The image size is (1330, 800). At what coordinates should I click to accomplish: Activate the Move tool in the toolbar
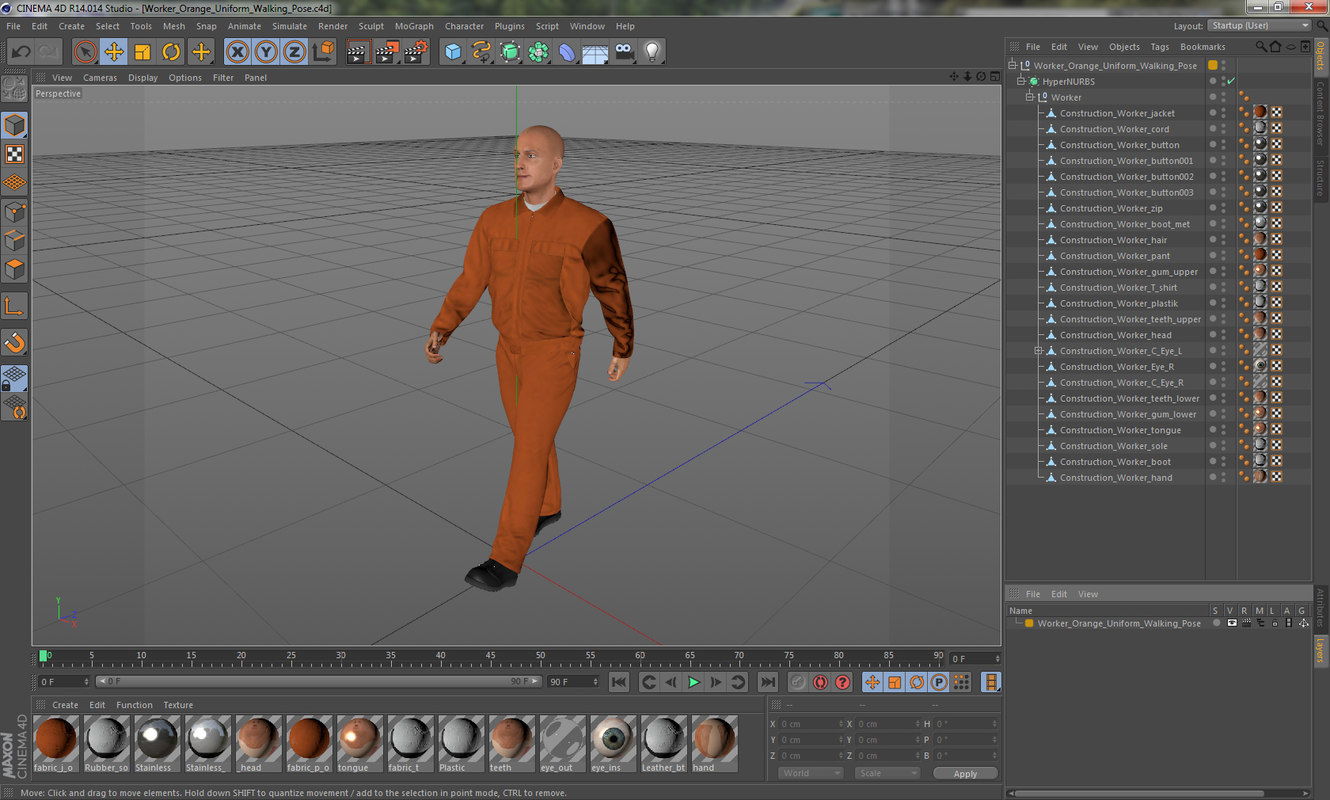point(114,51)
